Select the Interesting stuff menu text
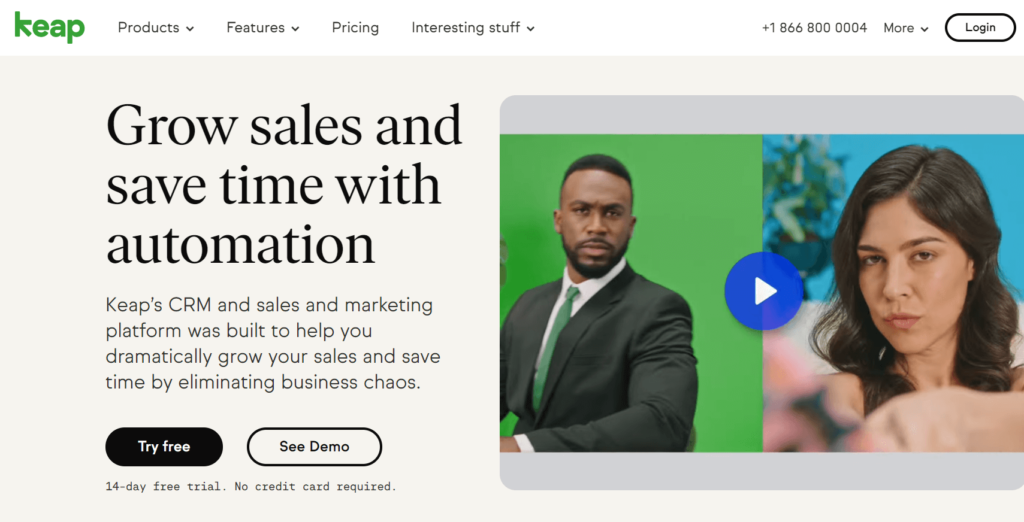Viewport: 1024px width, 522px height. coord(465,28)
